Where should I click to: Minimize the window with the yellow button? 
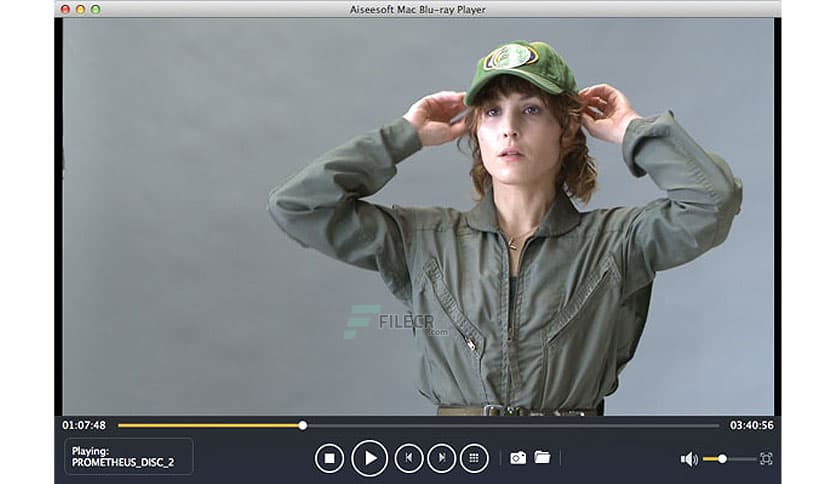(81, 9)
